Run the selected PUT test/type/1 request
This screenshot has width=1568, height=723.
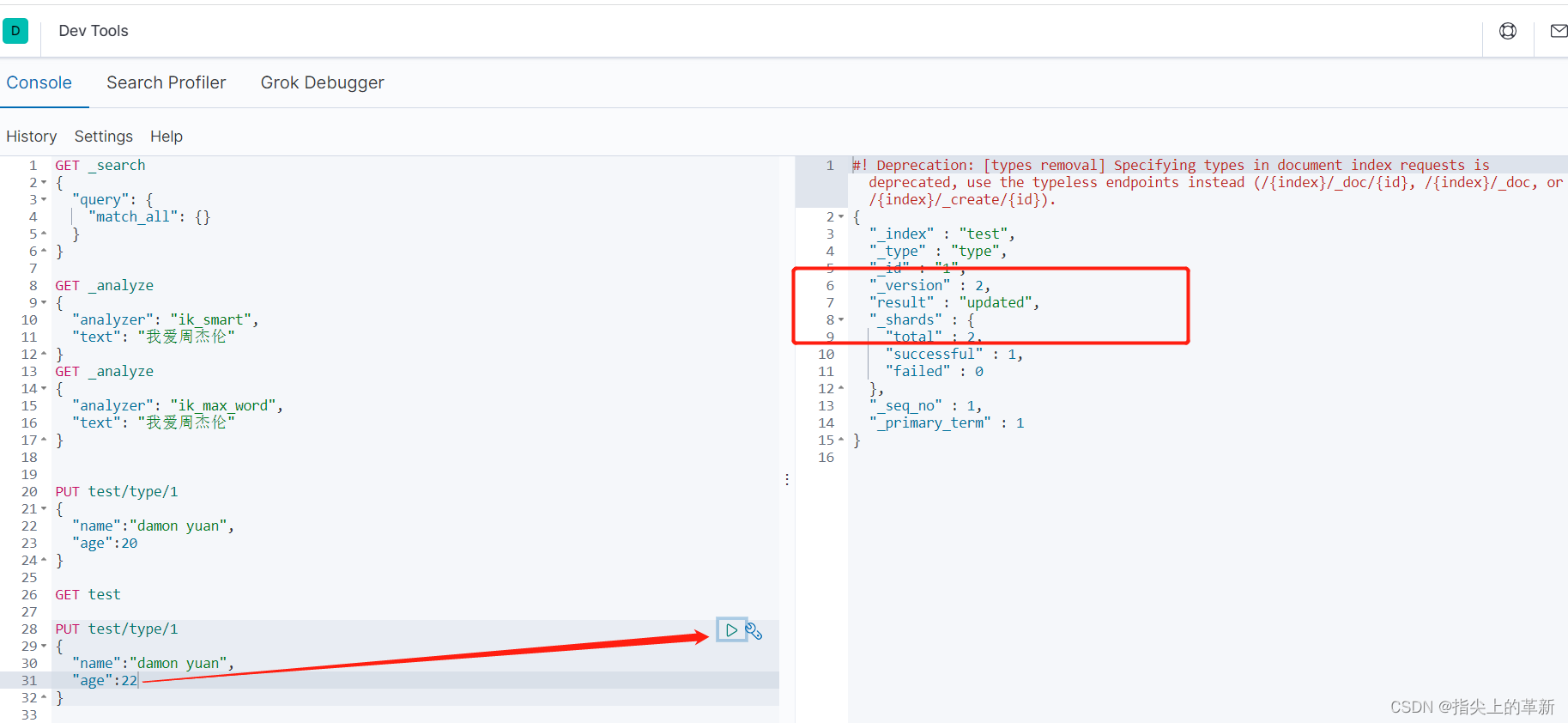pos(731,630)
